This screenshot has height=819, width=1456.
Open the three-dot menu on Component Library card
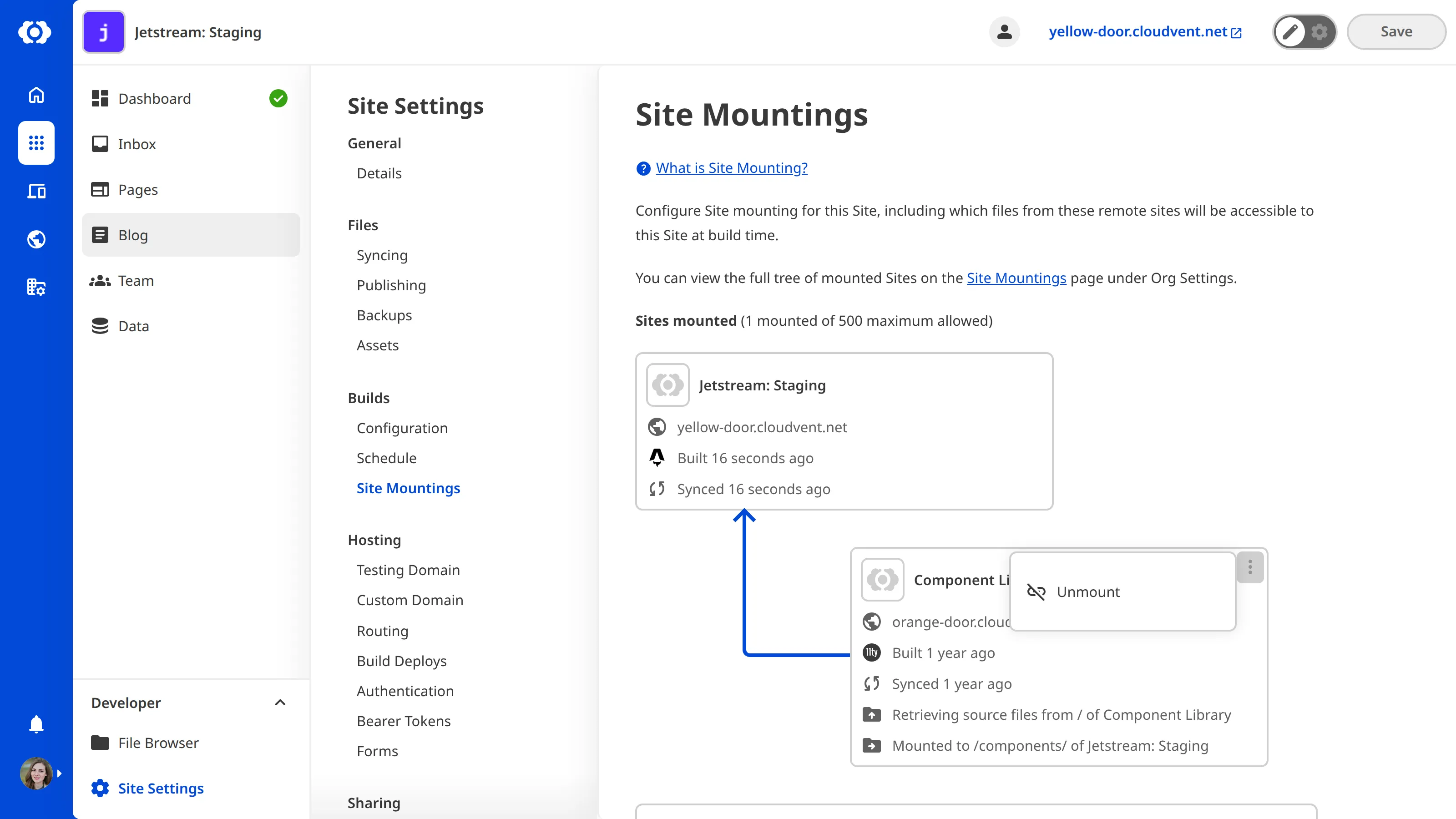click(1250, 567)
